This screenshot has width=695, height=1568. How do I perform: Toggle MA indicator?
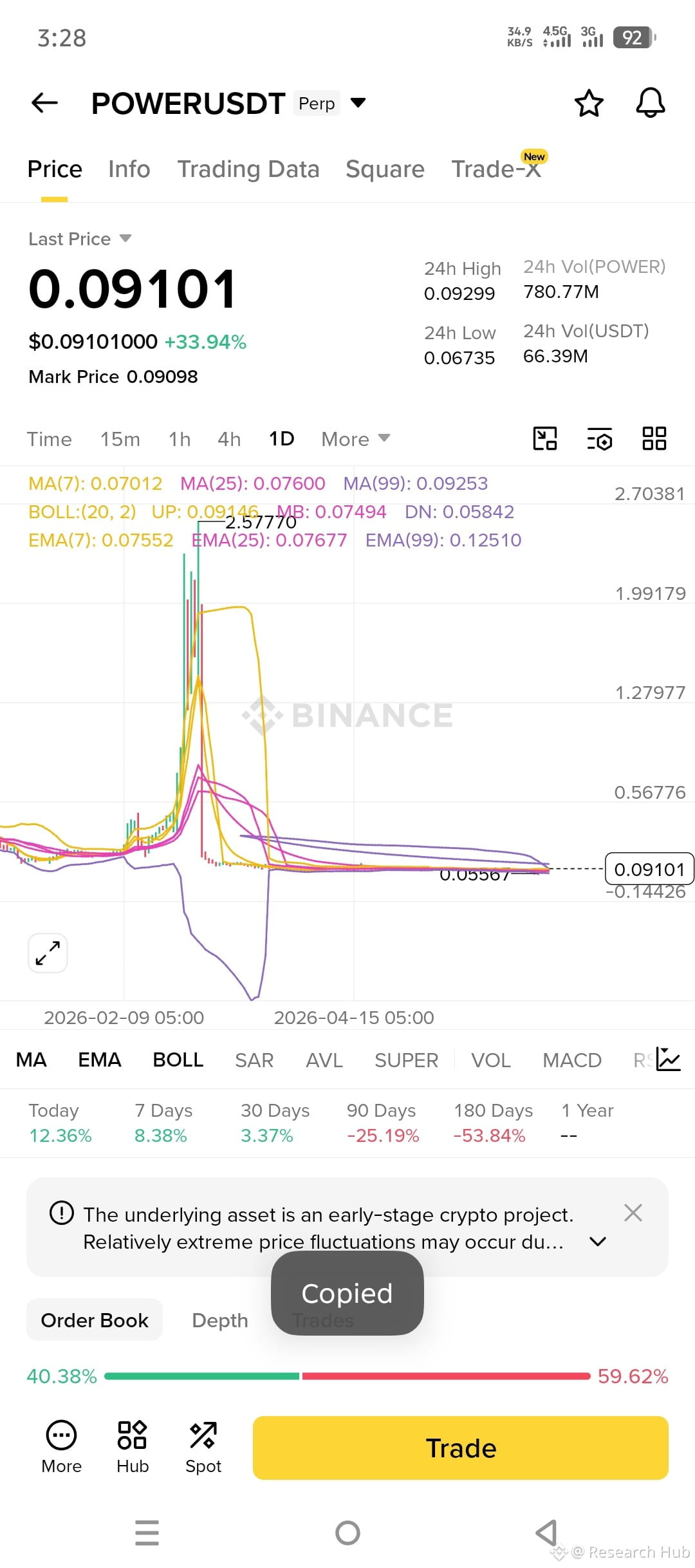tap(32, 1059)
